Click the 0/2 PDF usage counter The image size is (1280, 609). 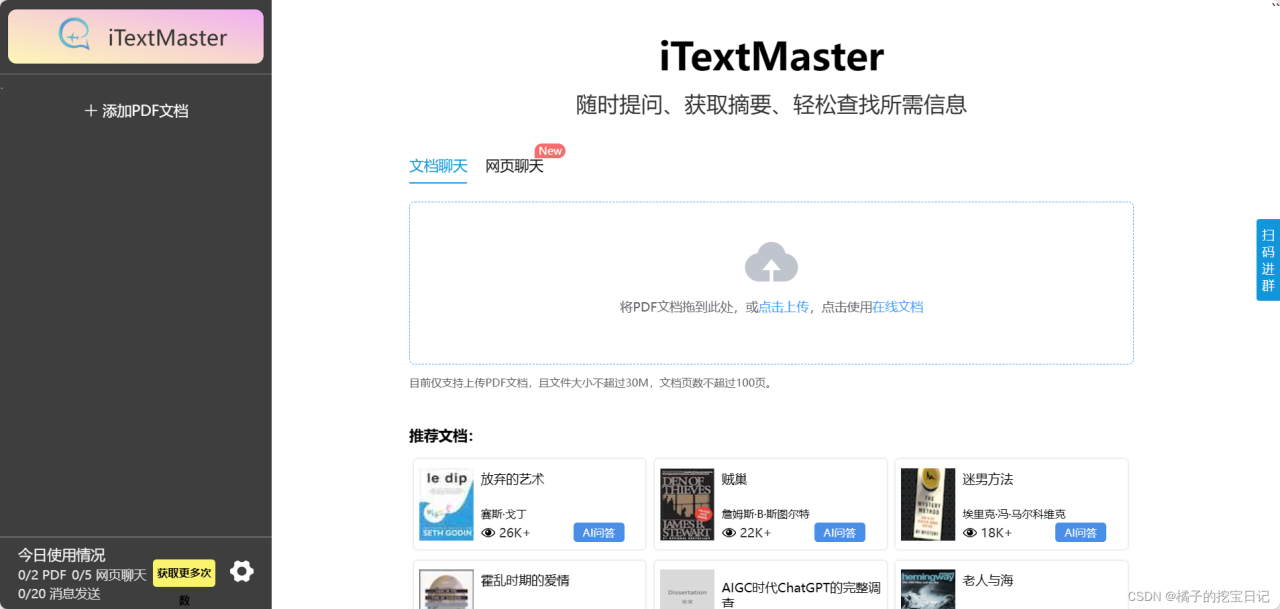coord(42,575)
